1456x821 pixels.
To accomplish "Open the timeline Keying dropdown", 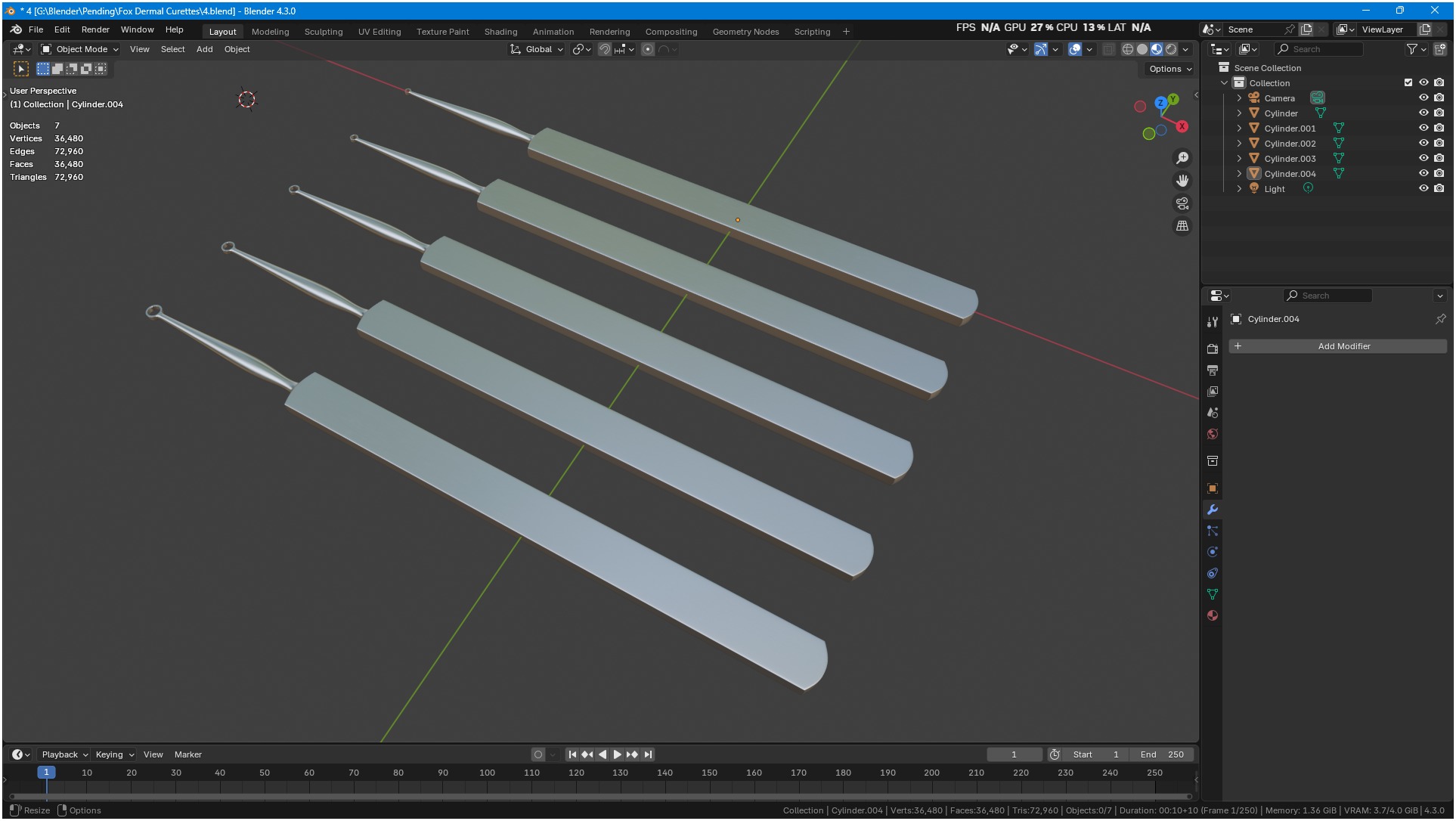I will pyautogui.click(x=115, y=754).
